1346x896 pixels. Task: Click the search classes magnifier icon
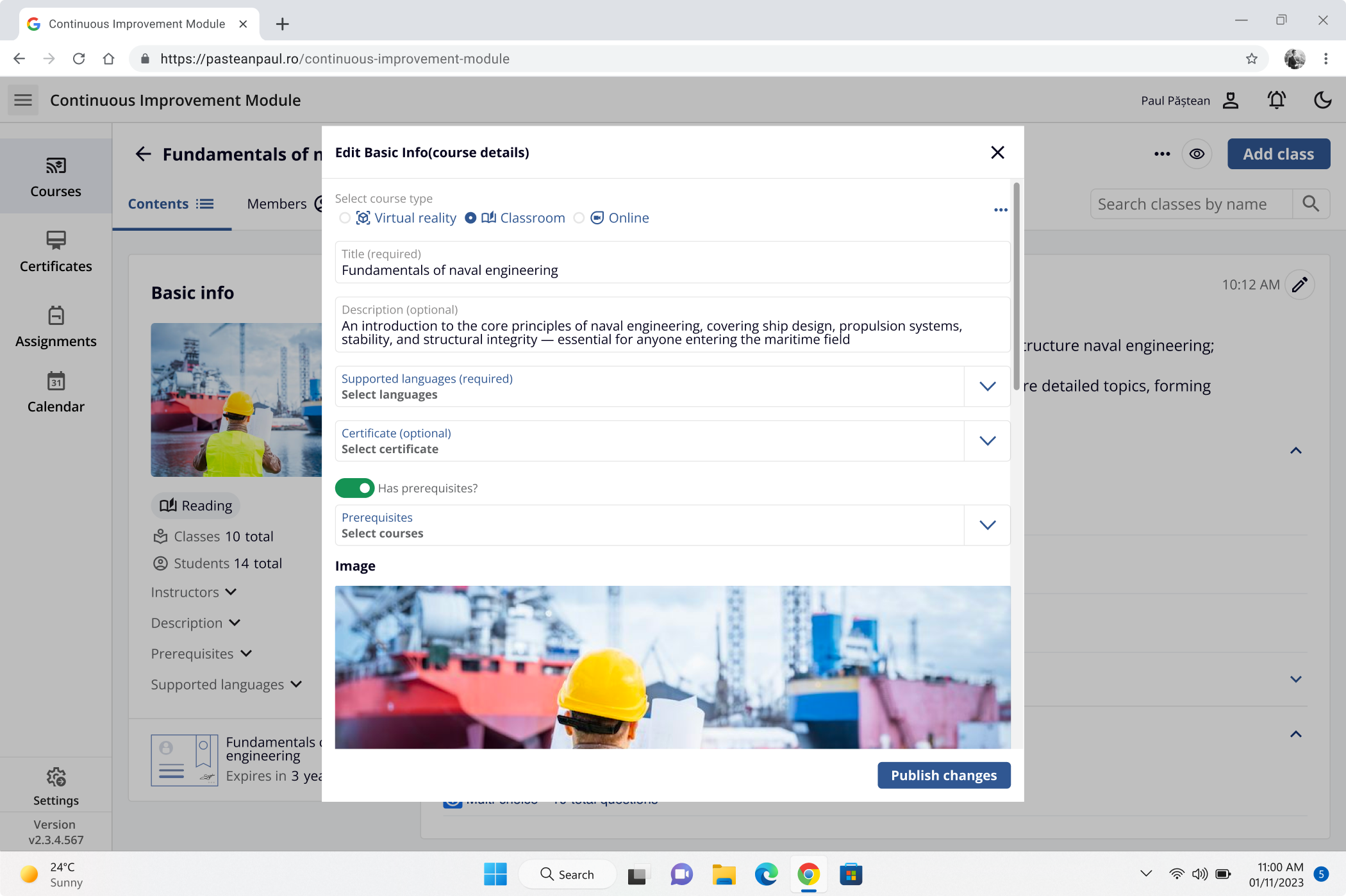(1311, 204)
